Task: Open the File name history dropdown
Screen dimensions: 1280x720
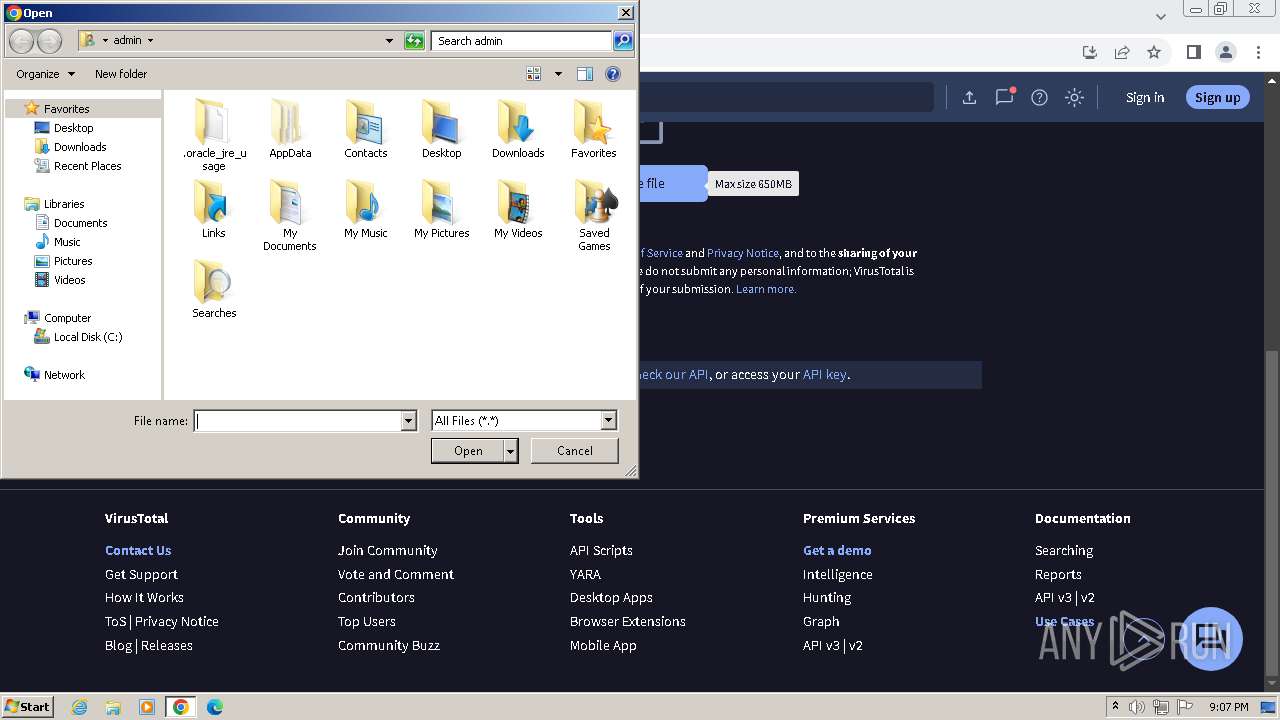Action: coord(408,421)
